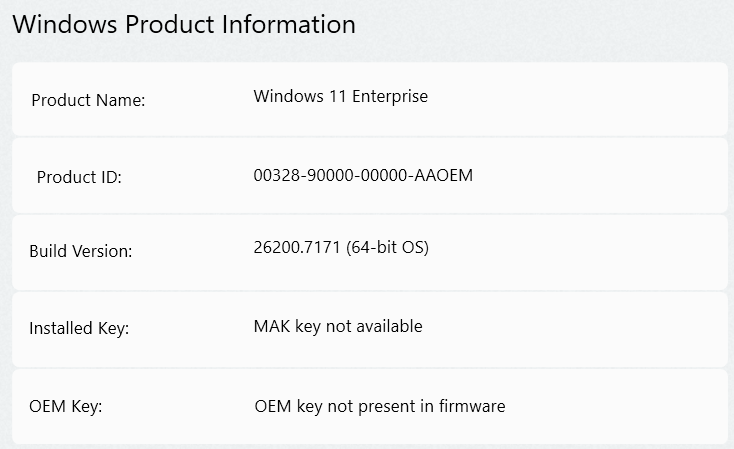
Task: Click the build number 26200.7171
Action: pos(298,248)
